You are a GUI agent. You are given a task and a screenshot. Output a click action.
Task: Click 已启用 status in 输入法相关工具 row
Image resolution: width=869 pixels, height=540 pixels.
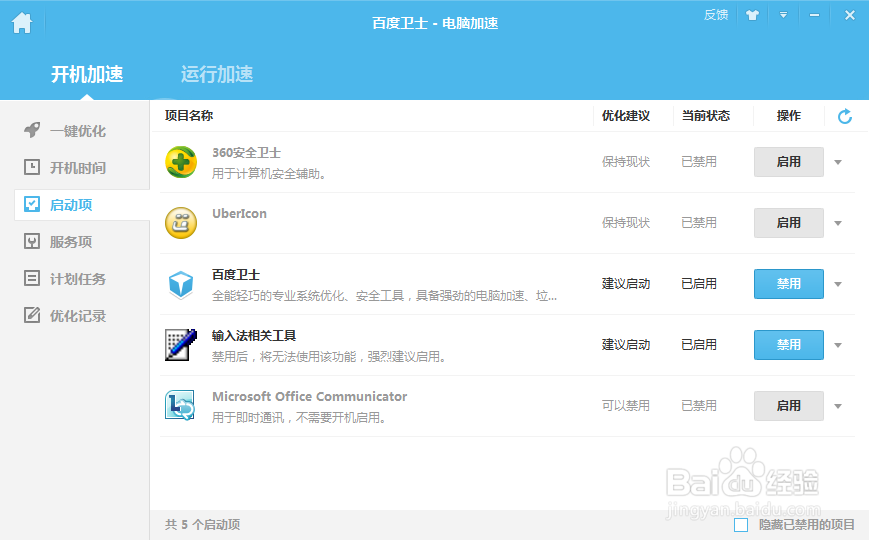(x=699, y=345)
